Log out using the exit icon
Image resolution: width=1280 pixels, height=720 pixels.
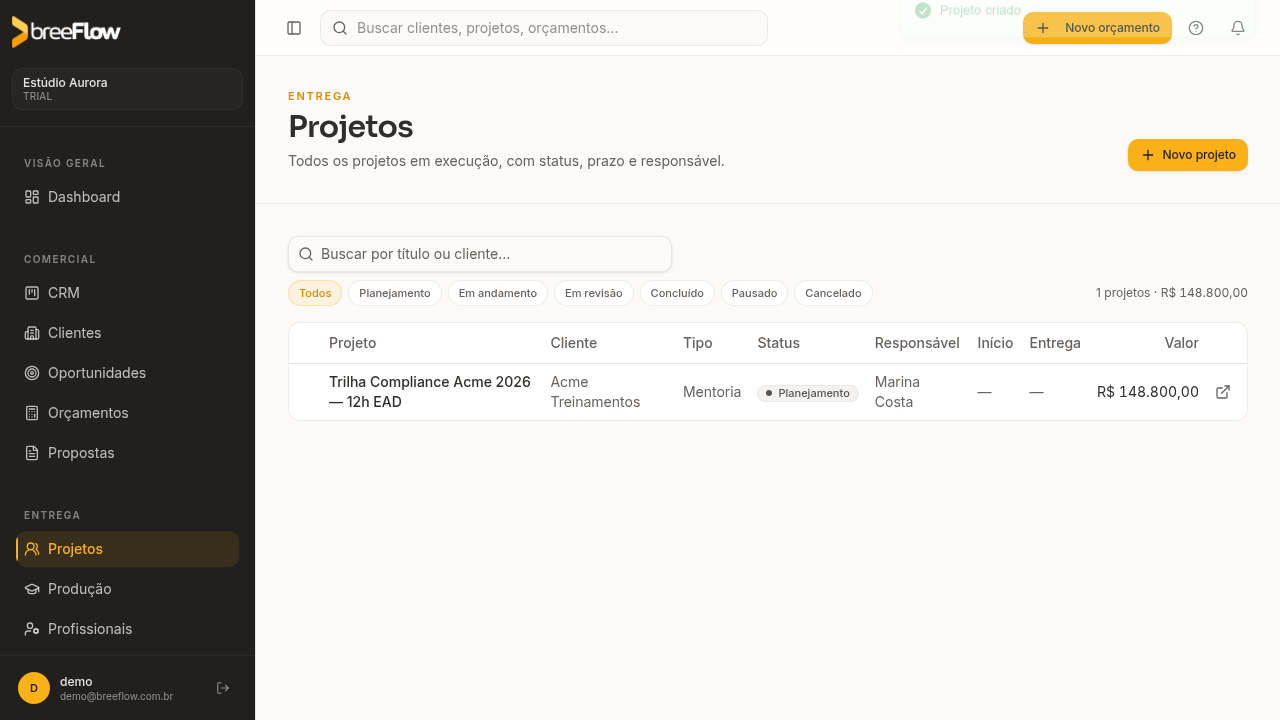223,688
